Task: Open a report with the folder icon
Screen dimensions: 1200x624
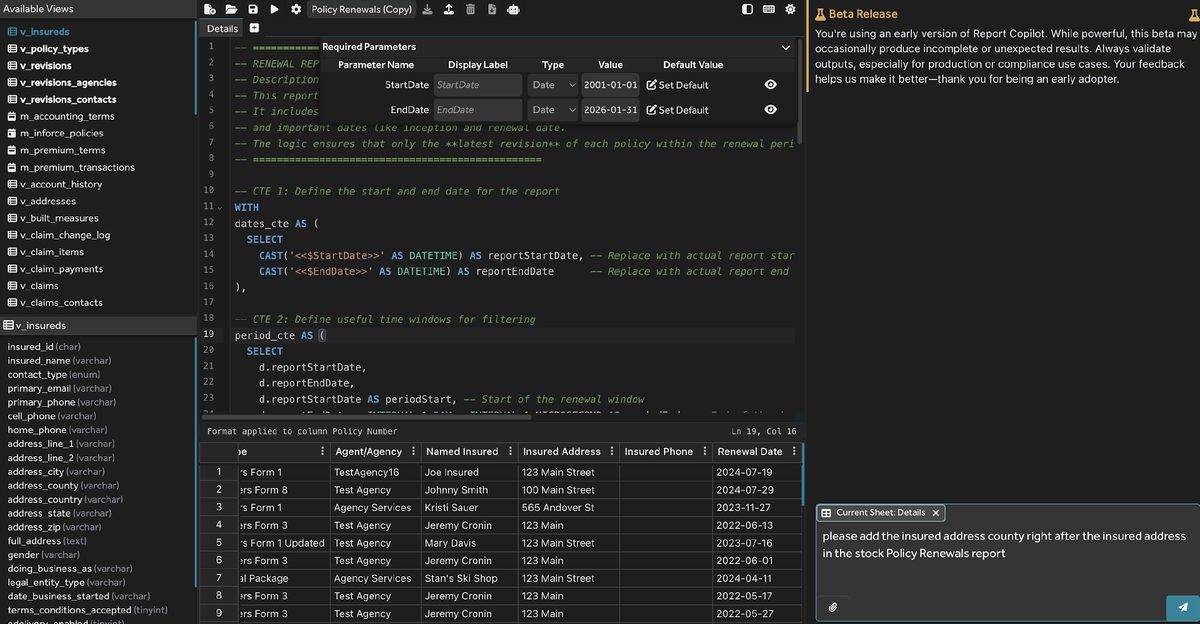Action: tap(231, 9)
